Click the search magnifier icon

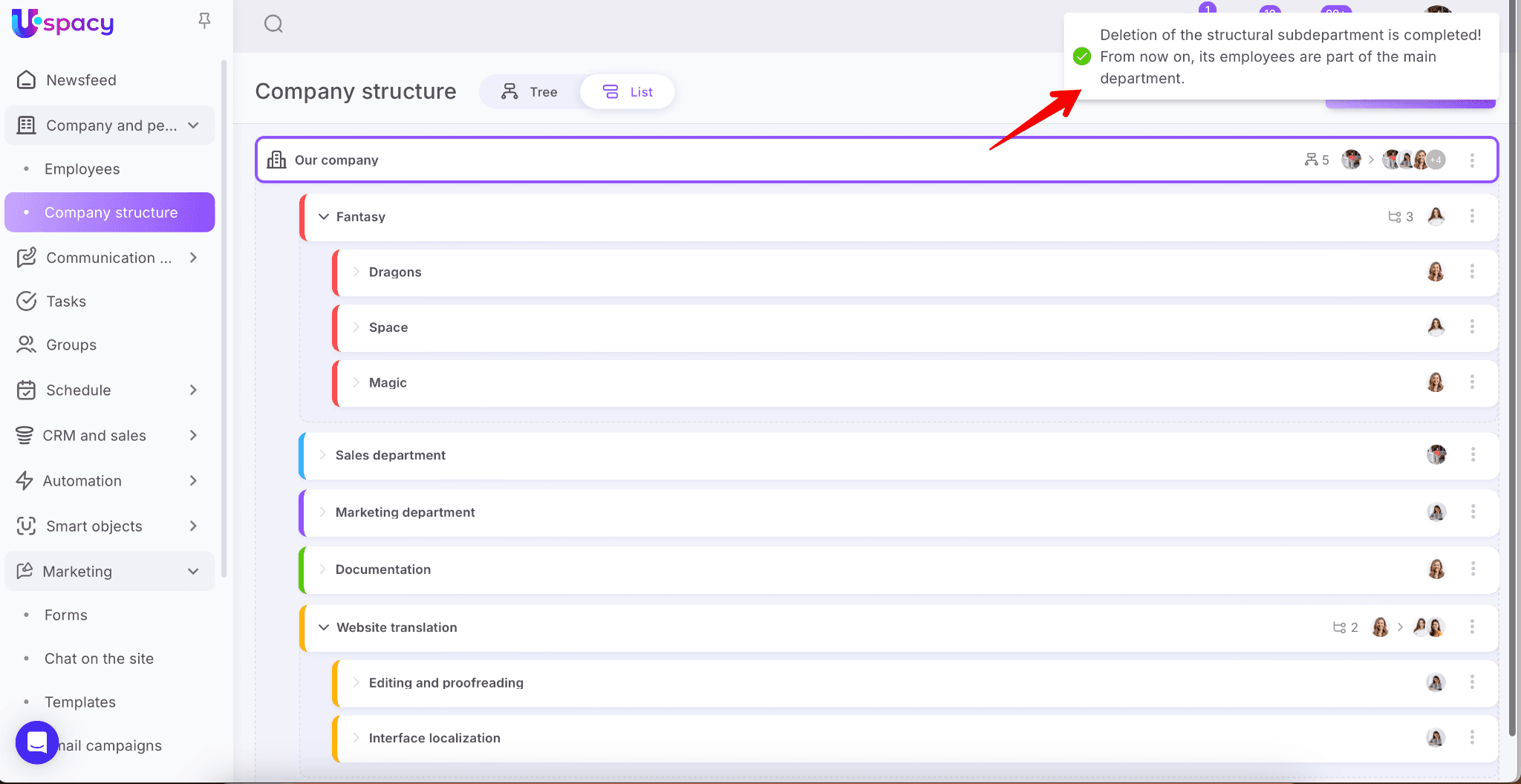[273, 24]
